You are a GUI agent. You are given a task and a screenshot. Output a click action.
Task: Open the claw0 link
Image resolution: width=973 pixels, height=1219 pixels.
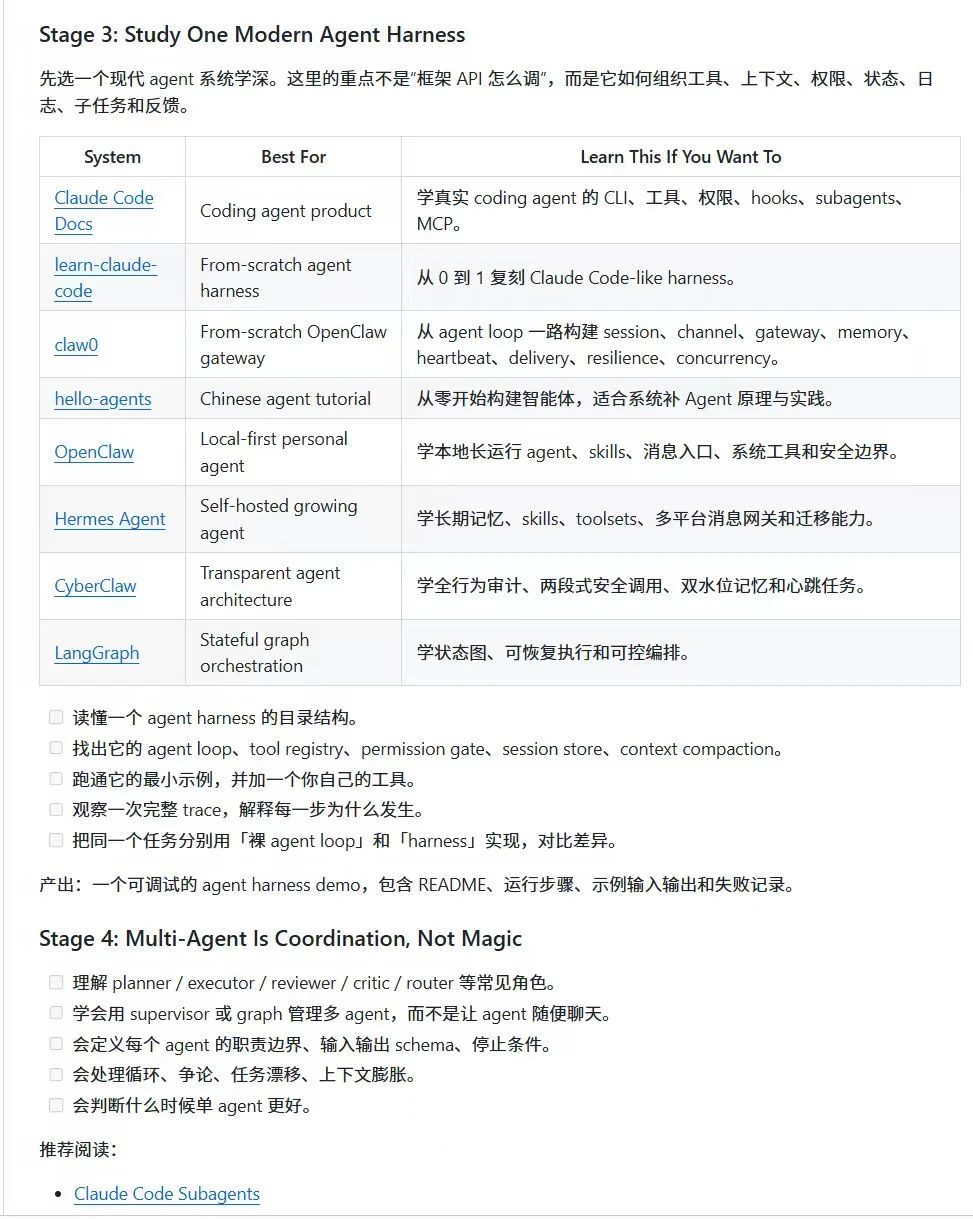pyautogui.click(x=76, y=345)
